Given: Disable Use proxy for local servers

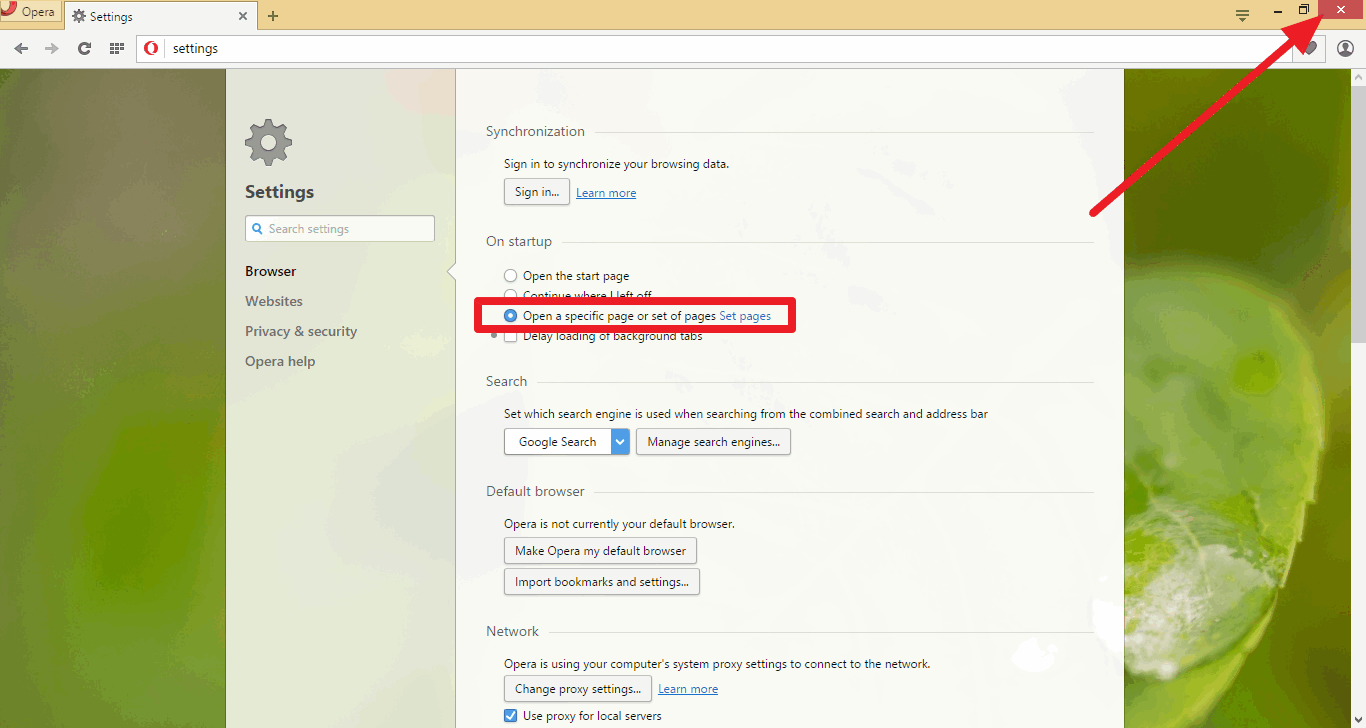Looking at the screenshot, I should (510, 715).
